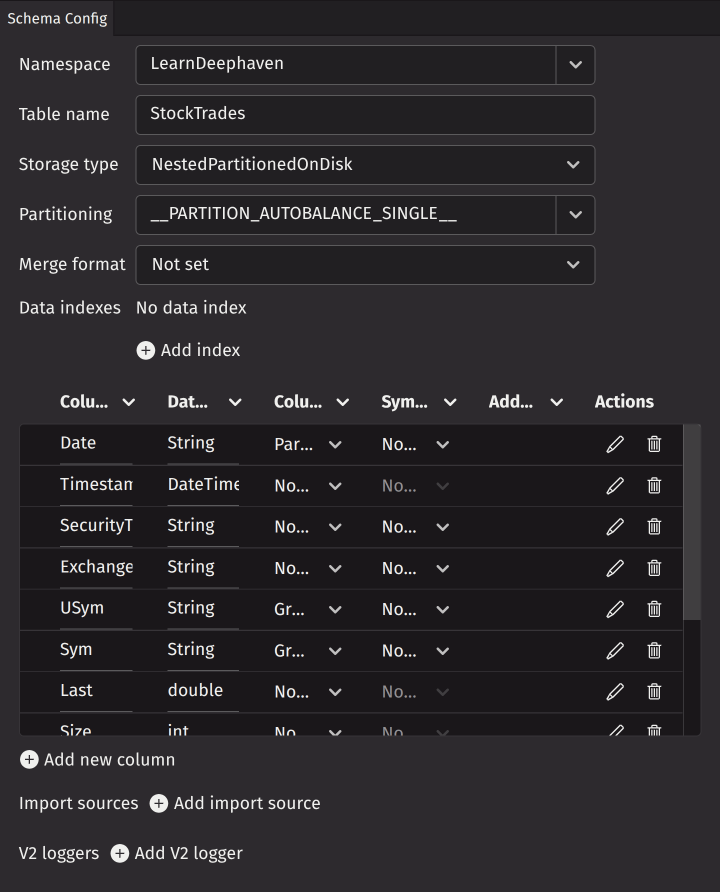Open the Namespace dropdown arrow

point(575,65)
